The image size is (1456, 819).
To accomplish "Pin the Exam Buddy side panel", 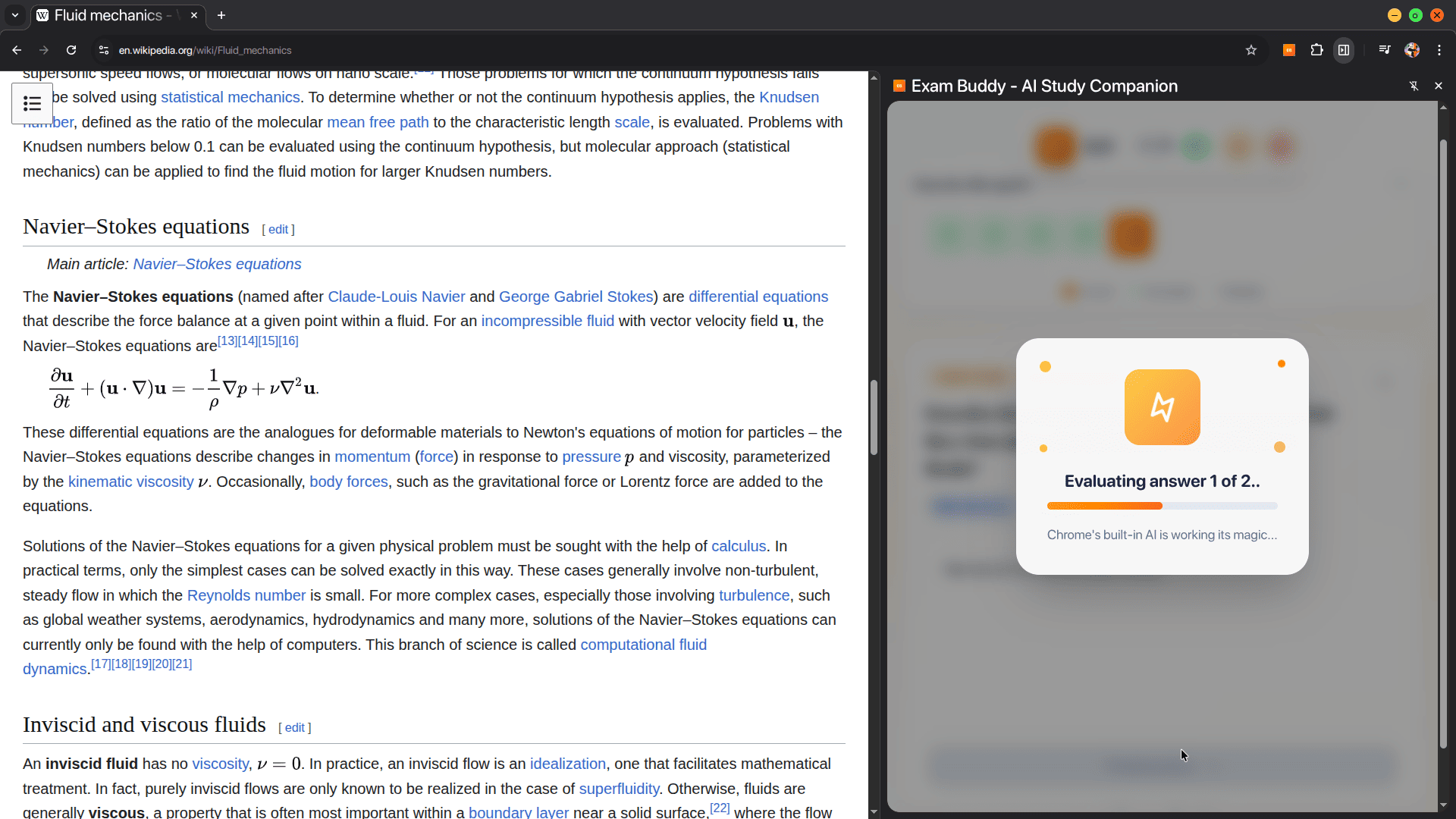I will coord(1414,86).
